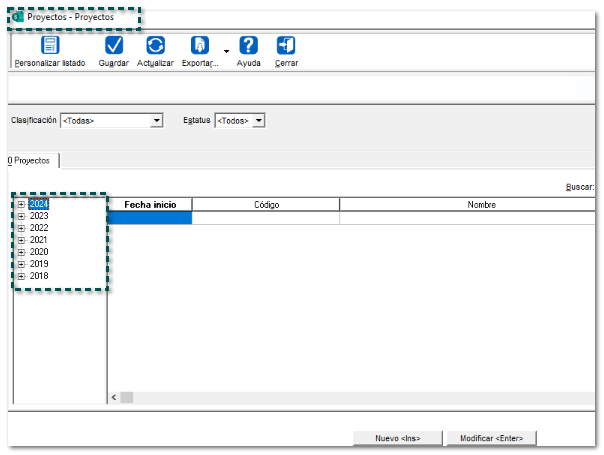Select the highlighted Fecha inicio cell
The height and width of the screenshot is (455, 604).
(150, 217)
